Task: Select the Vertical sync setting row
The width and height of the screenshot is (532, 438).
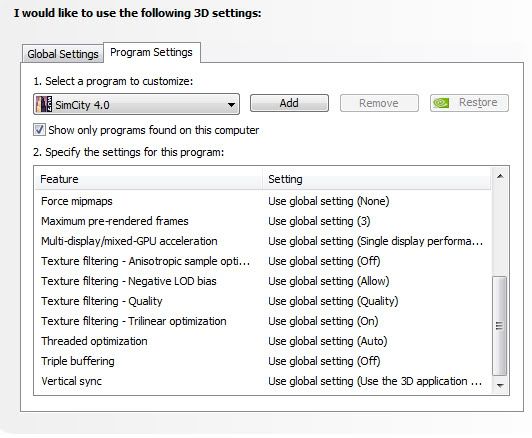Action: [262, 381]
